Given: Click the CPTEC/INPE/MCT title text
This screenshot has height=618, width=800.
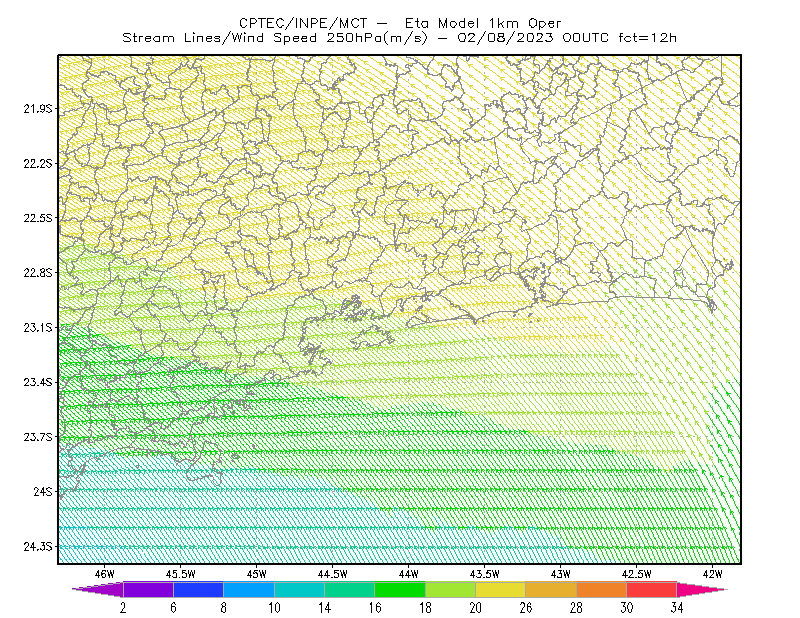Looking at the screenshot, I should click(x=303, y=23).
